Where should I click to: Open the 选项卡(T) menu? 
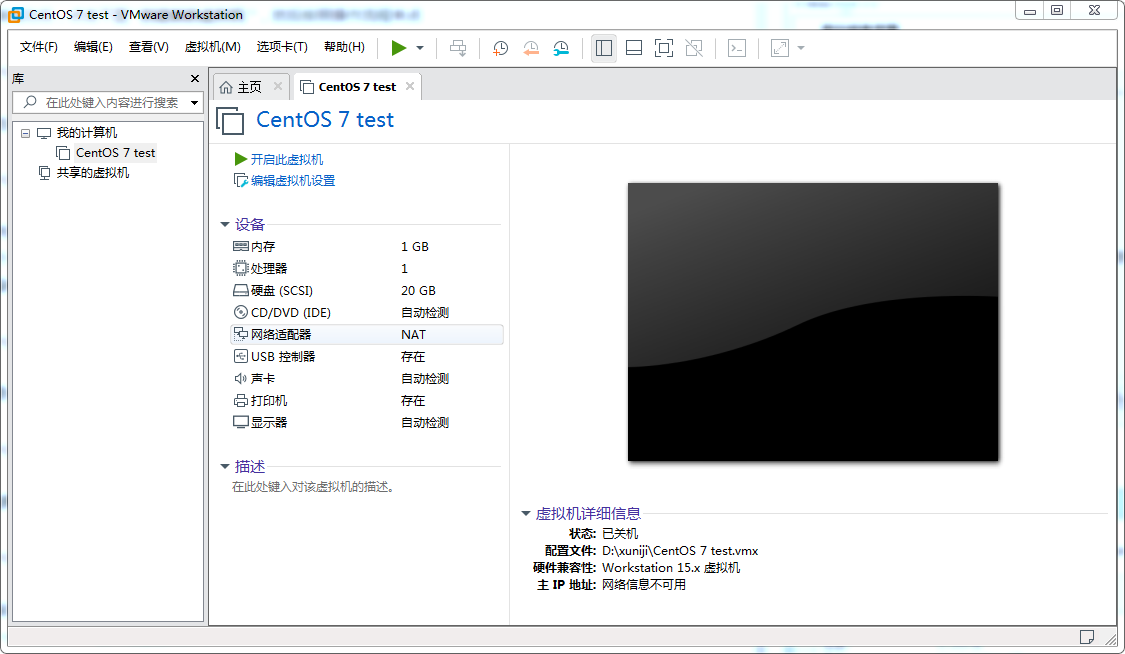[282, 47]
